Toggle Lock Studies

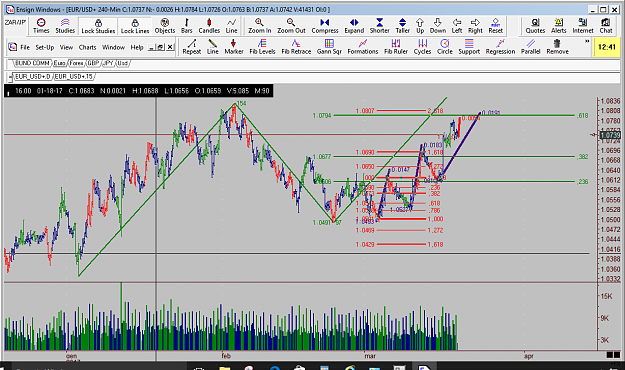pos(98,26)
